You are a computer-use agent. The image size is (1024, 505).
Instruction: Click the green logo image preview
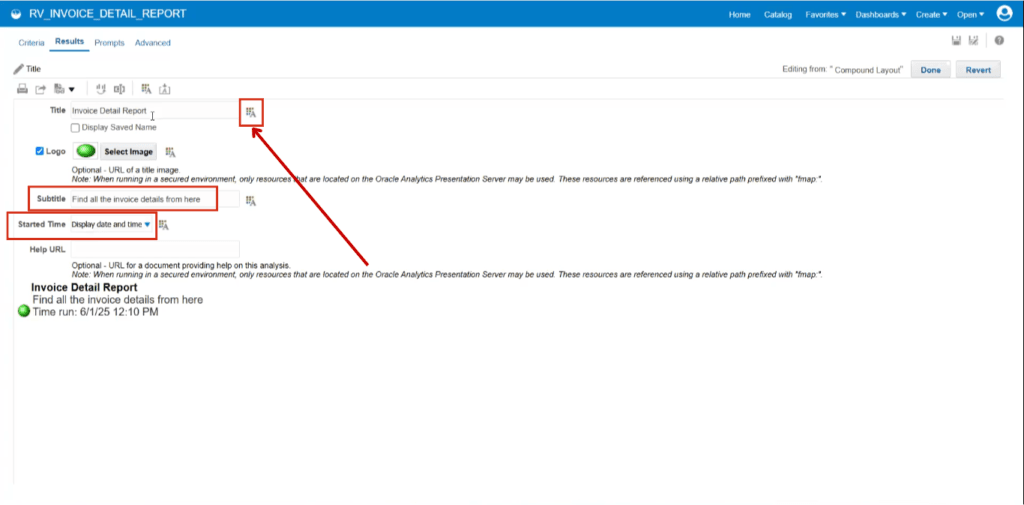86,152
